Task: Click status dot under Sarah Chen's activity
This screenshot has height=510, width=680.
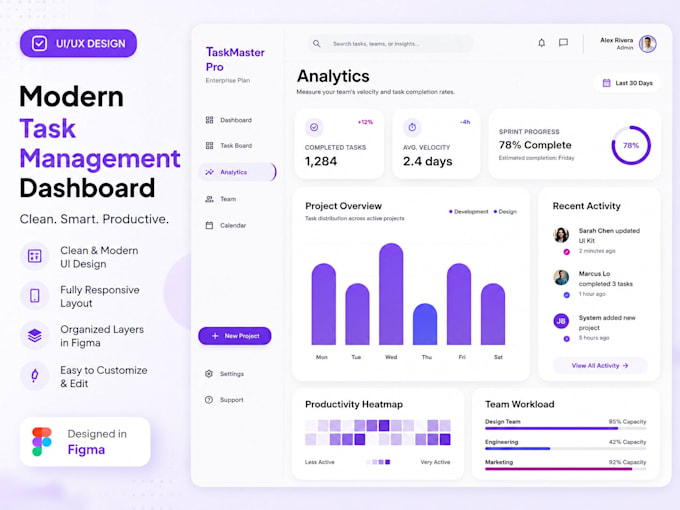Action: point(566,252)
